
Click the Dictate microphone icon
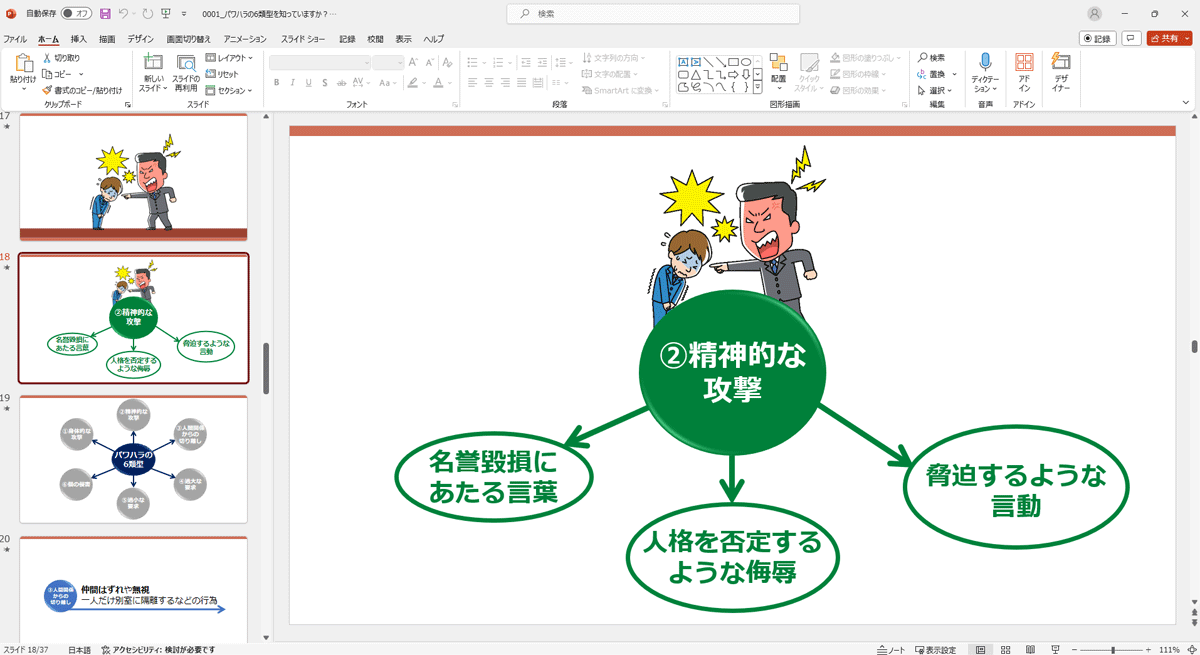[985, 62]
